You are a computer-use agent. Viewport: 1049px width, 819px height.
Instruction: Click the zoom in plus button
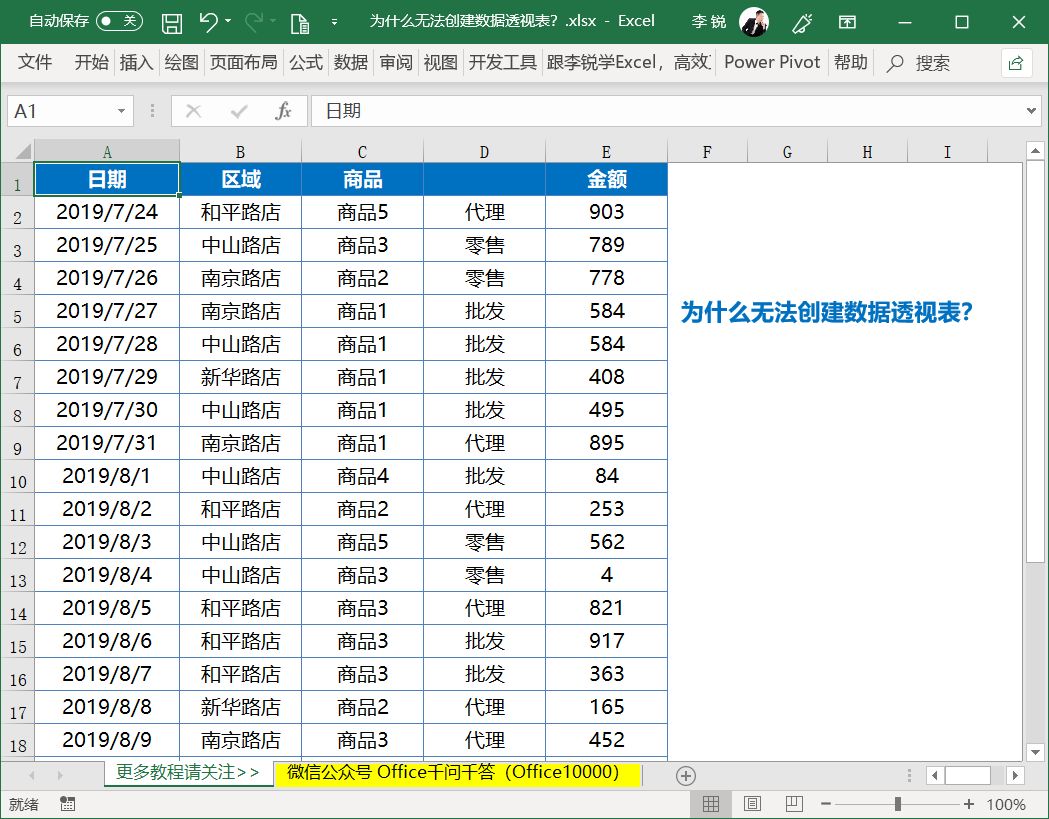(x=968, y=803)
